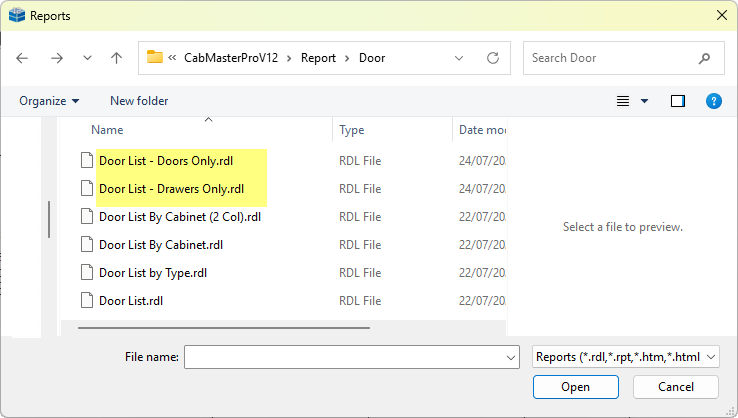The height and width of the screenshot is (418, 738).
Task: Click the search magnifier icon
Action: 706,58
